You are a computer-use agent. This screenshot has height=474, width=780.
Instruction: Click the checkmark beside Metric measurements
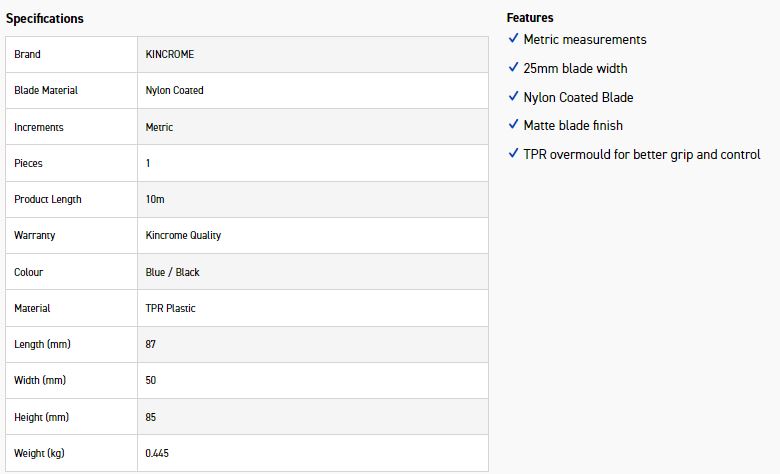513,39
